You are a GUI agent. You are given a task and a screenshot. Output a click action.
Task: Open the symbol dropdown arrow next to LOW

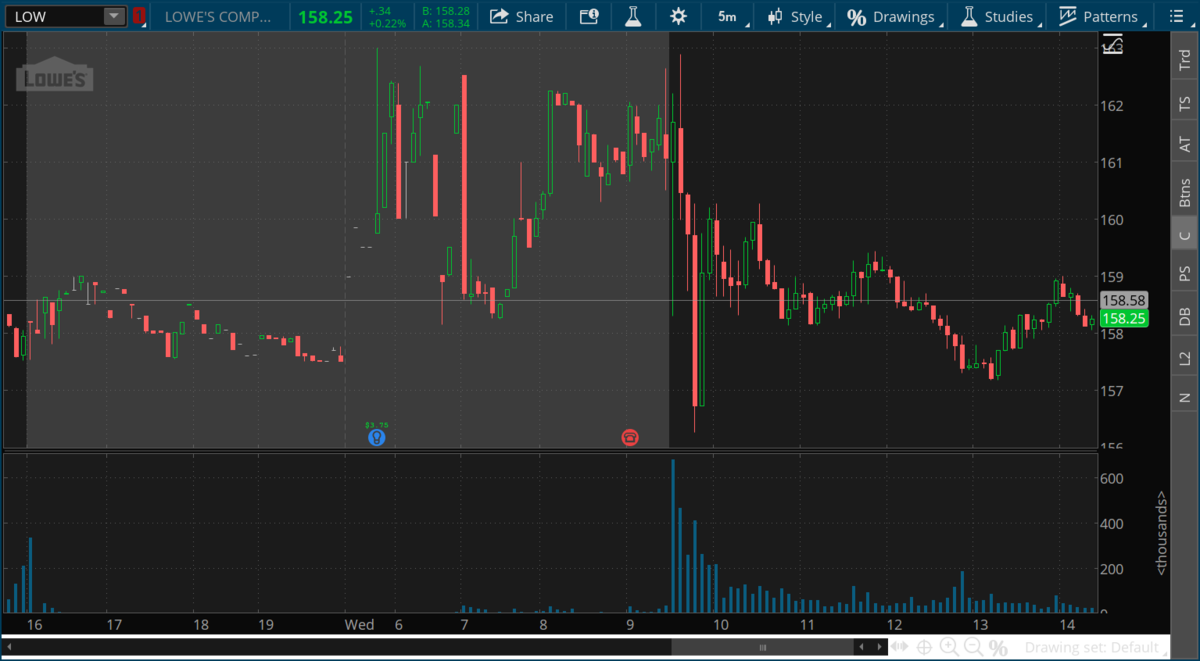pos(114,16)
